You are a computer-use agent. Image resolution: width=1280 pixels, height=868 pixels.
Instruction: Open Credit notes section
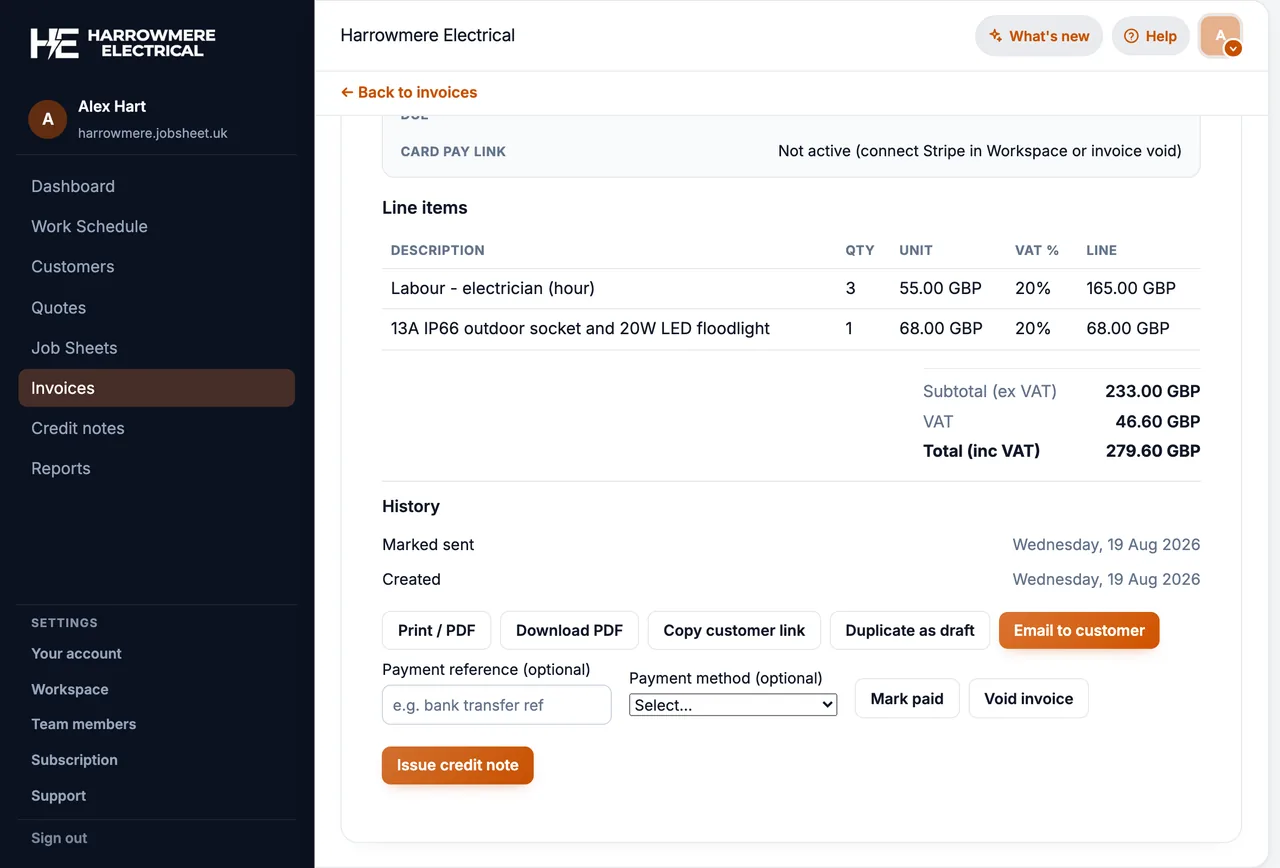(x=78, y=428)
